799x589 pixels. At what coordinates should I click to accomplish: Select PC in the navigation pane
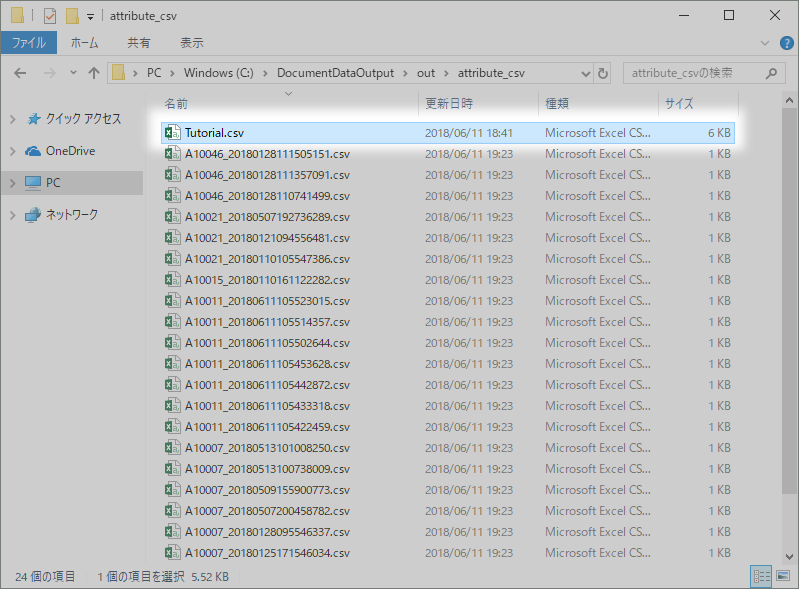53,183
